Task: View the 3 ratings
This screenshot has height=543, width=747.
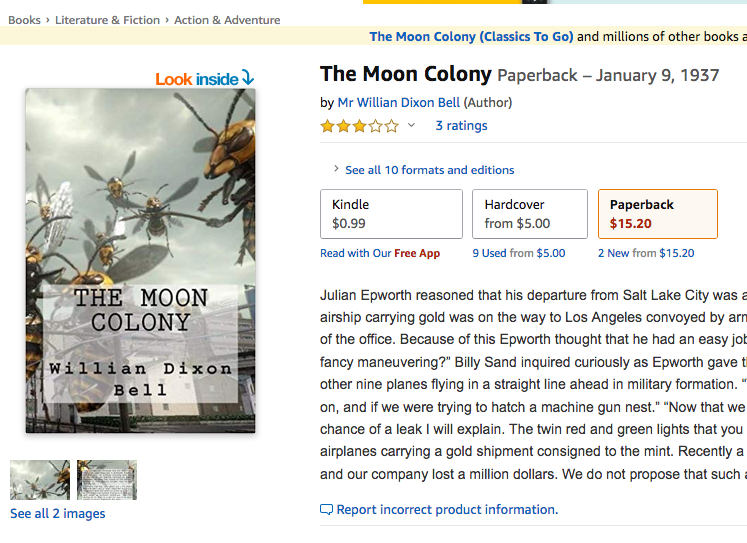Action: pyautogui.click(x=461, y=126)
